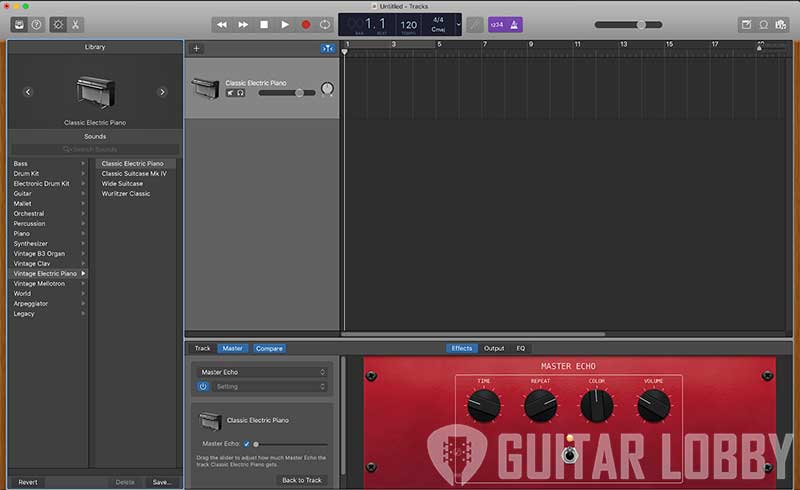Image resolution: width=800 pixels, height=490 pixels.
Task: Toggle the Cycle loop mode
Action: pos(325,24)
